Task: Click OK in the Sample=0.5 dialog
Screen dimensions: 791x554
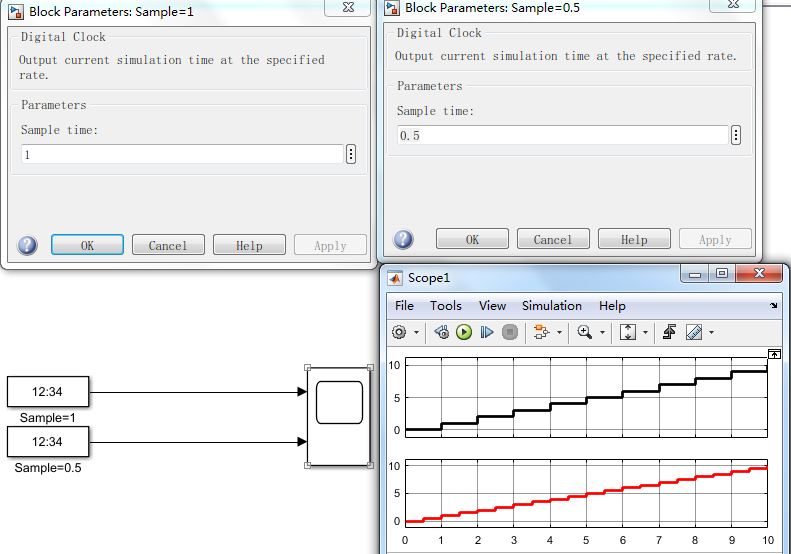Action: (x=472, y=239)
